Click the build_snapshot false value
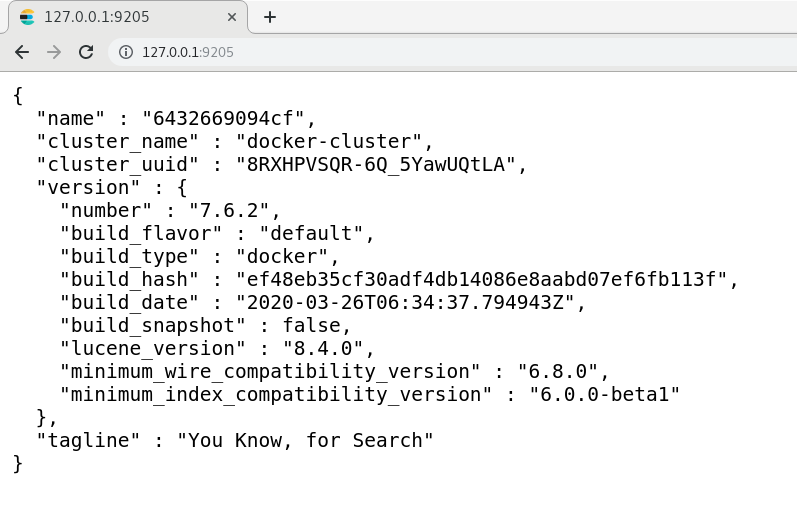The image size is (797, 508). point(312,325)
